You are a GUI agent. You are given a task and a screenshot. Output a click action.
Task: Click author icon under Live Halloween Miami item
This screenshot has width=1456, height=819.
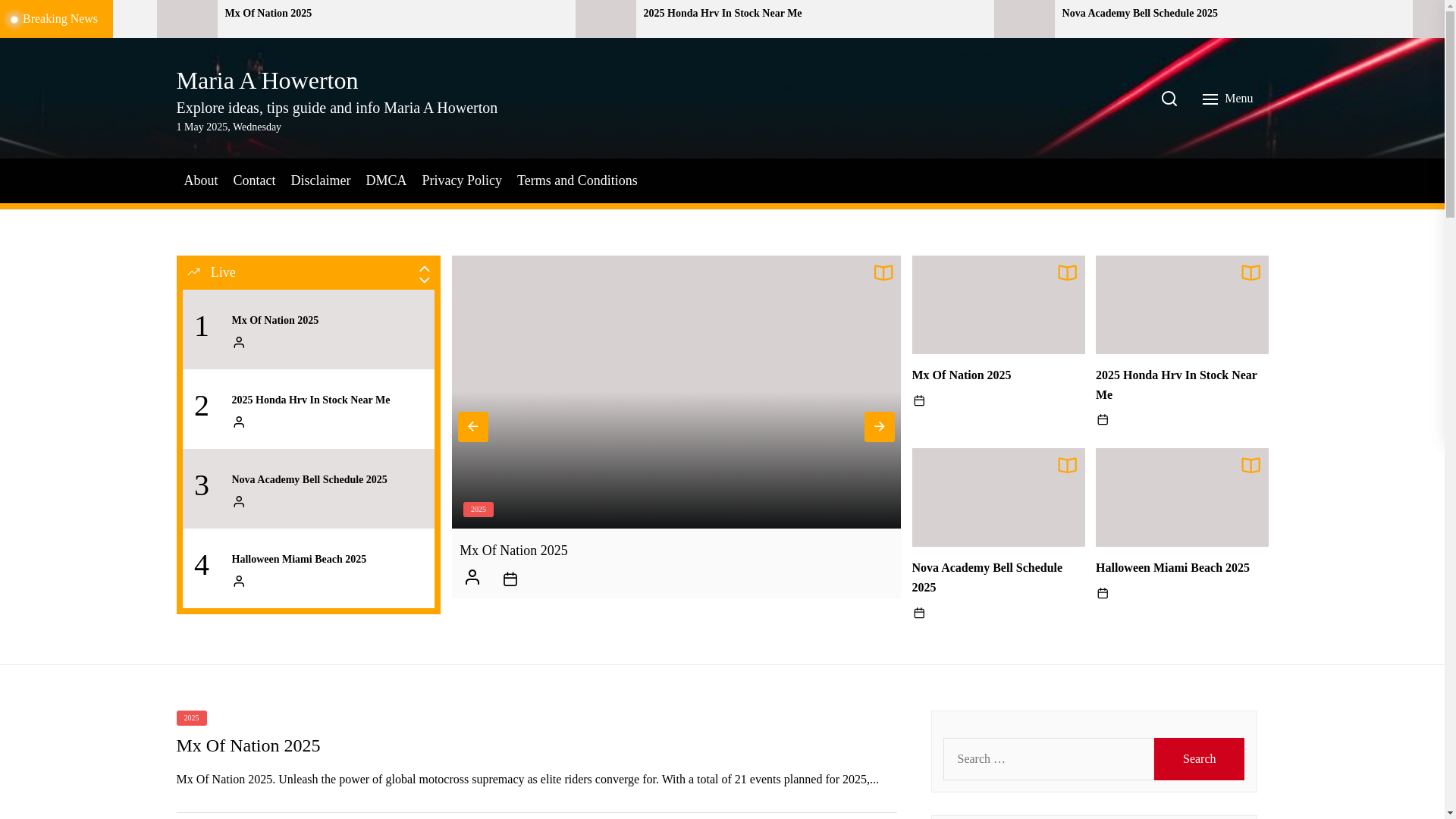coord(239,582)
